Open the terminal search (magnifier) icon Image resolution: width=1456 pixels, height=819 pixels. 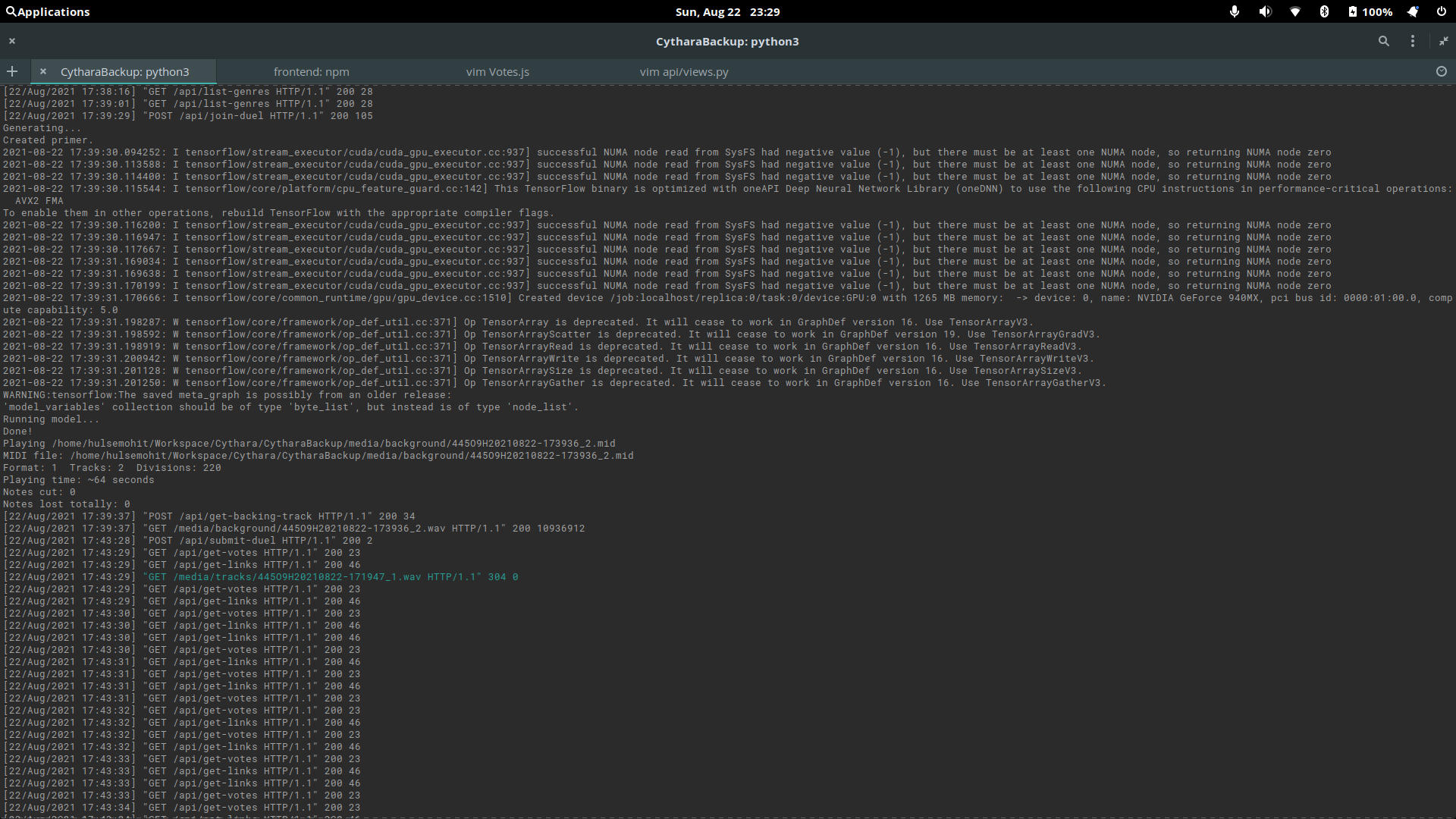1383,41
